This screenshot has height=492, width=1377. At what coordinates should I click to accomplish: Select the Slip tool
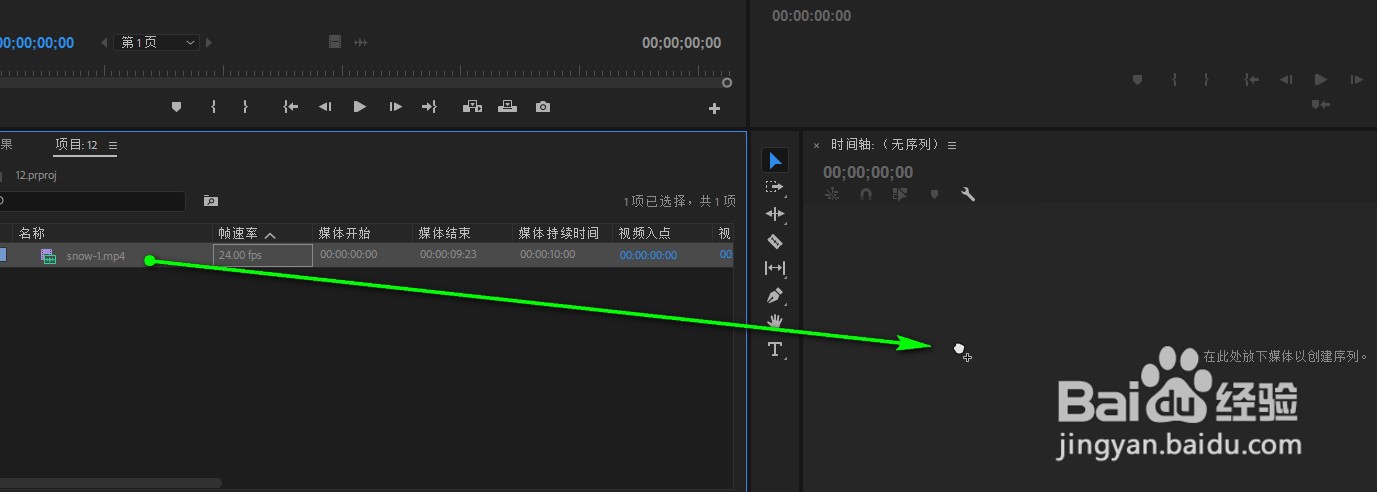tap(775, 268)
